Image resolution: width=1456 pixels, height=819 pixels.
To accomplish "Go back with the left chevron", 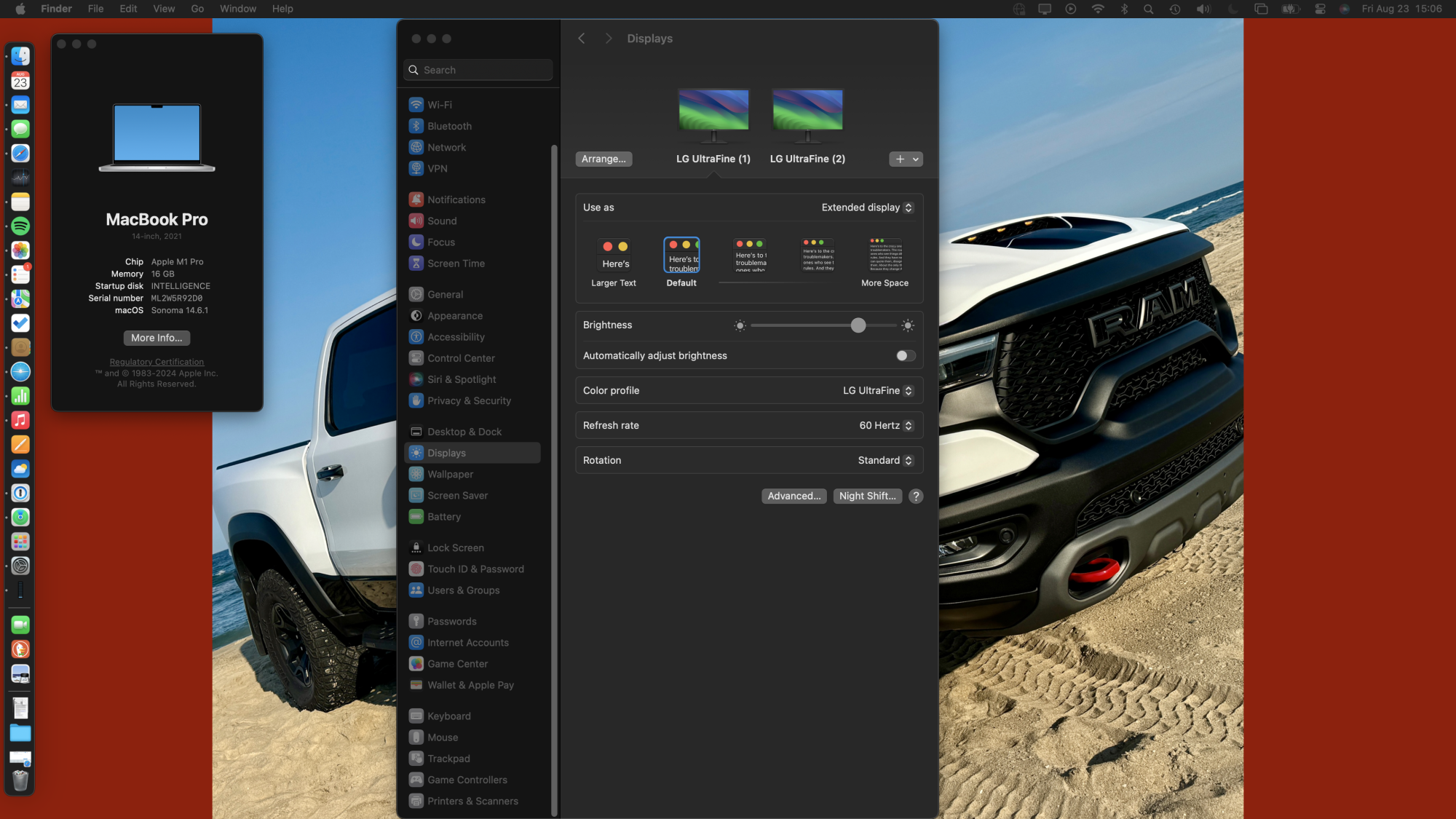I will [x=581, y=39].
